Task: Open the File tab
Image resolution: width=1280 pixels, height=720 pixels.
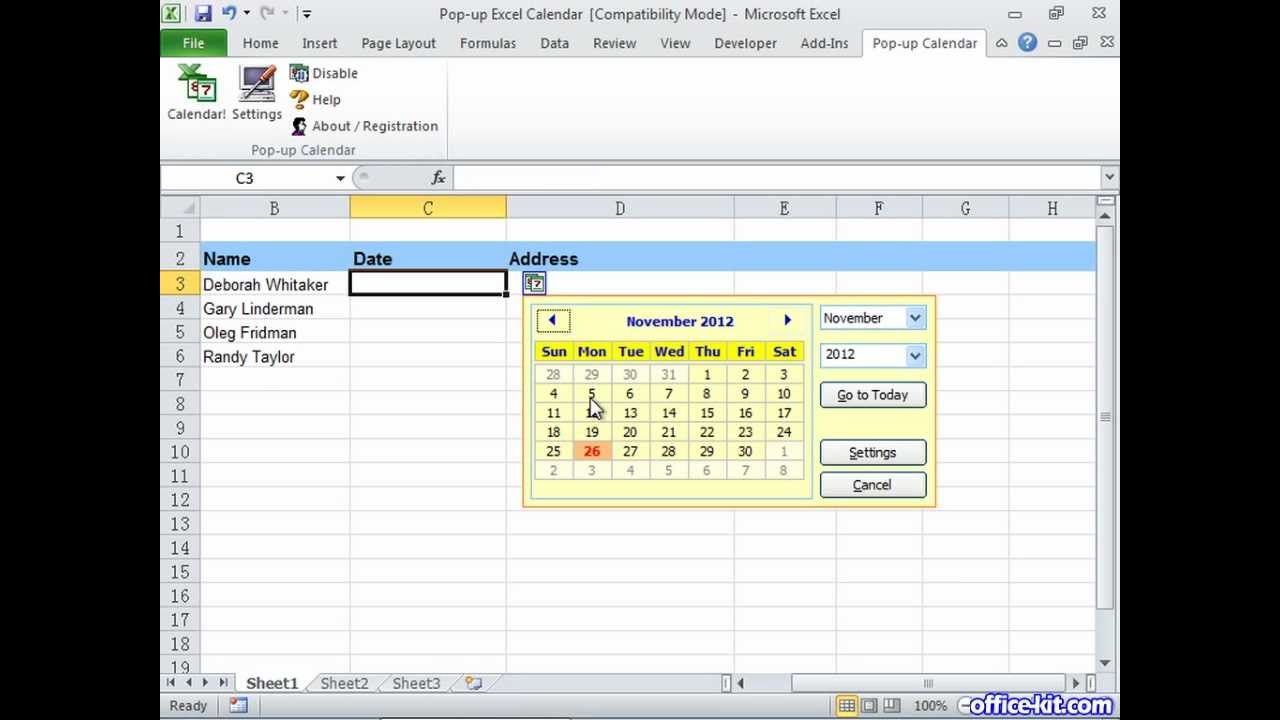Action: [x=193, y=43]
